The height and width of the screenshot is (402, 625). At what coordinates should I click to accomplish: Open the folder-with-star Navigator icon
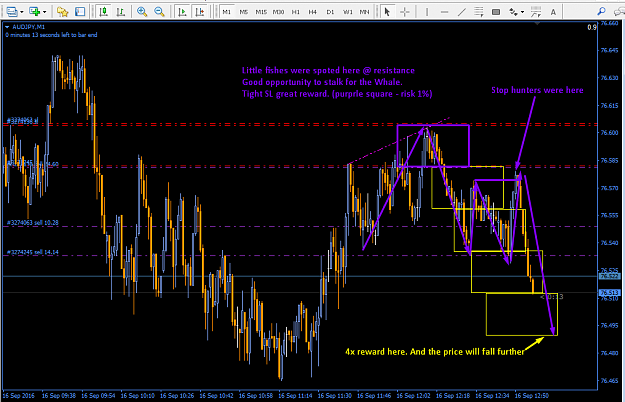click(63, 12)
